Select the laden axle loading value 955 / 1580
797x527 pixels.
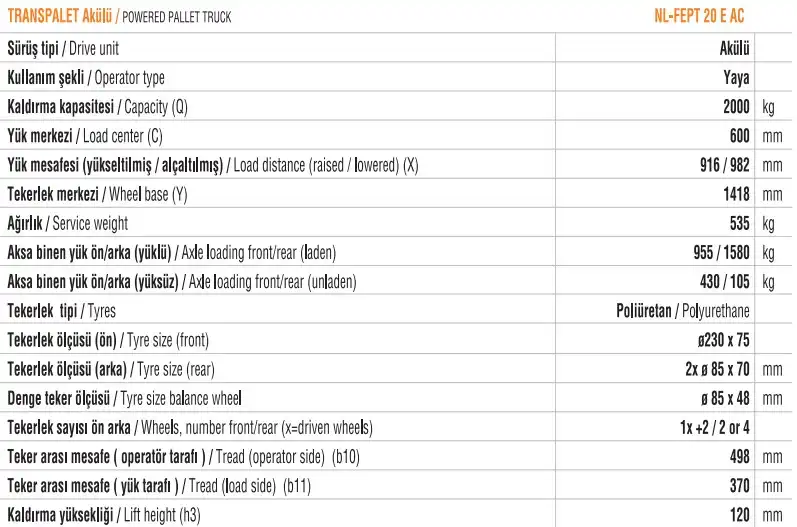coord(719,252)
